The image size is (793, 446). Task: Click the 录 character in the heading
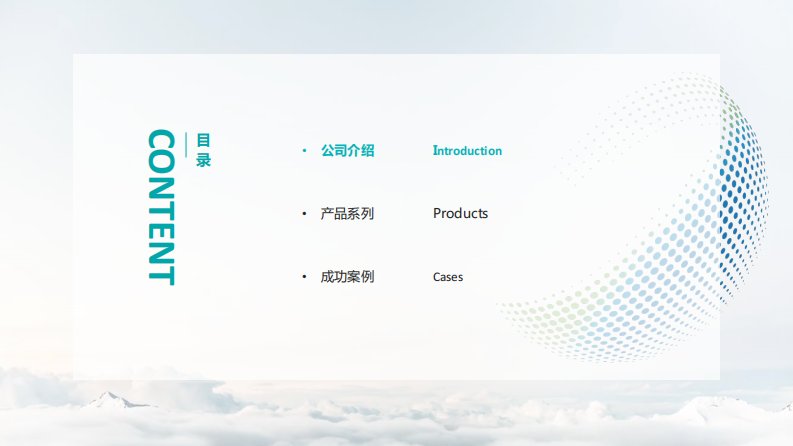[x=203, y=160]
